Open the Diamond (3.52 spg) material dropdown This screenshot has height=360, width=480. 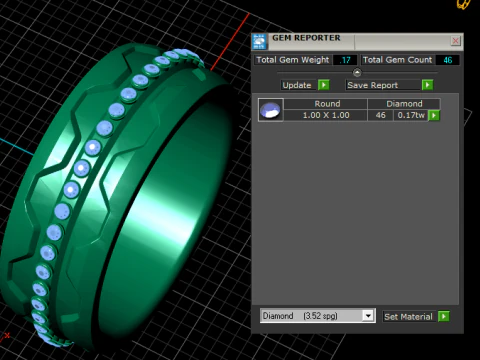pos(368,315)
